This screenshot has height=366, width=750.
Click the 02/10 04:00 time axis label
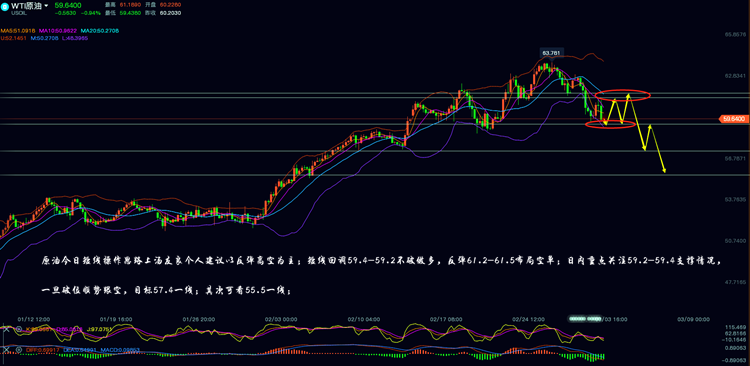pos(364,319)
